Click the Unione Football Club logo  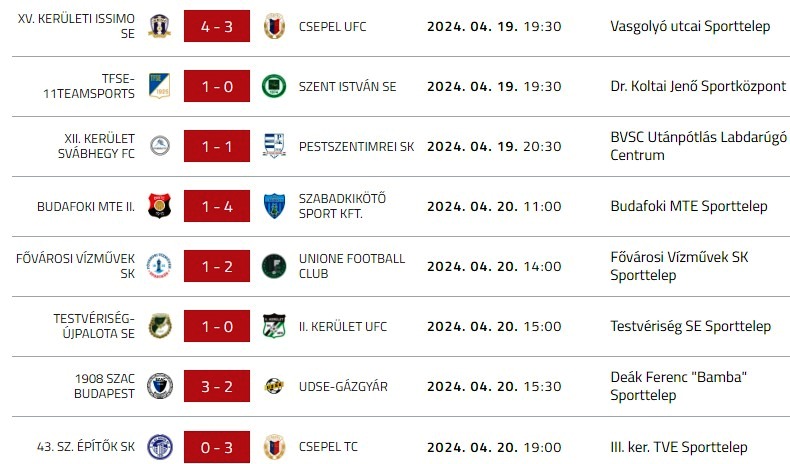[x=273, y=266]
